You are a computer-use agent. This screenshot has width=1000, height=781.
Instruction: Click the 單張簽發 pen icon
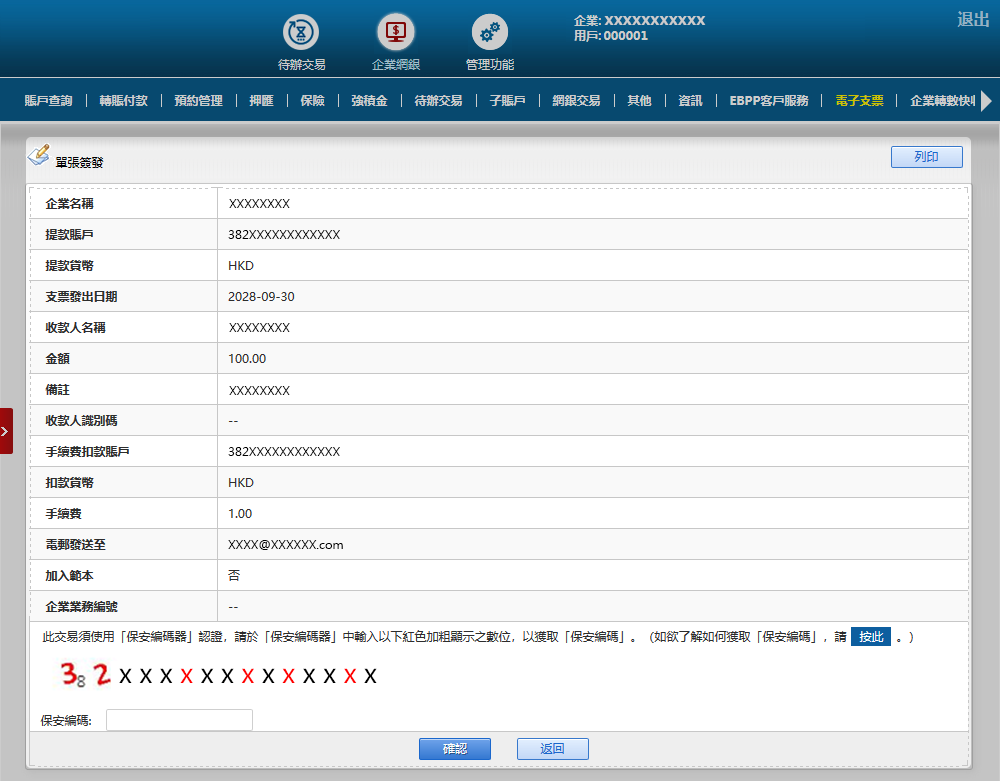[x=38, y=156]
